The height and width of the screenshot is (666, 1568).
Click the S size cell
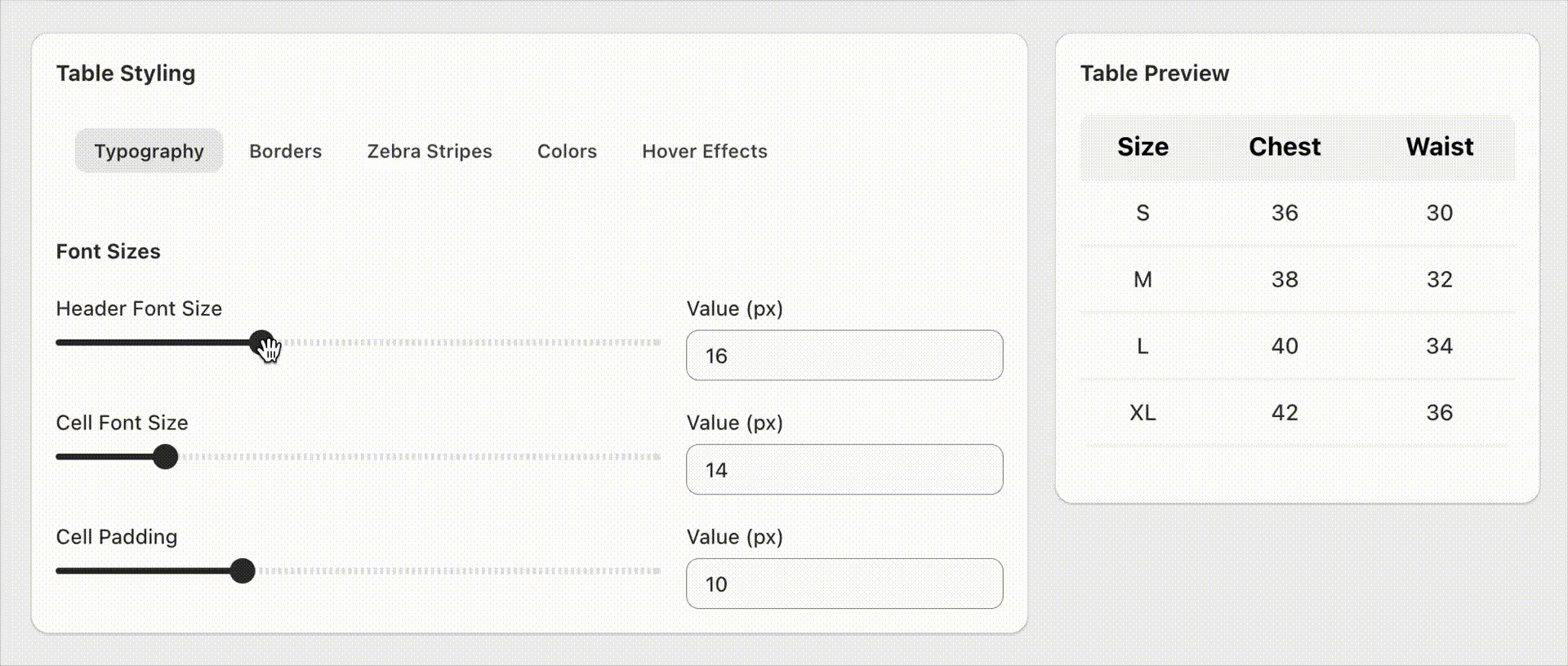point(1143,213)
